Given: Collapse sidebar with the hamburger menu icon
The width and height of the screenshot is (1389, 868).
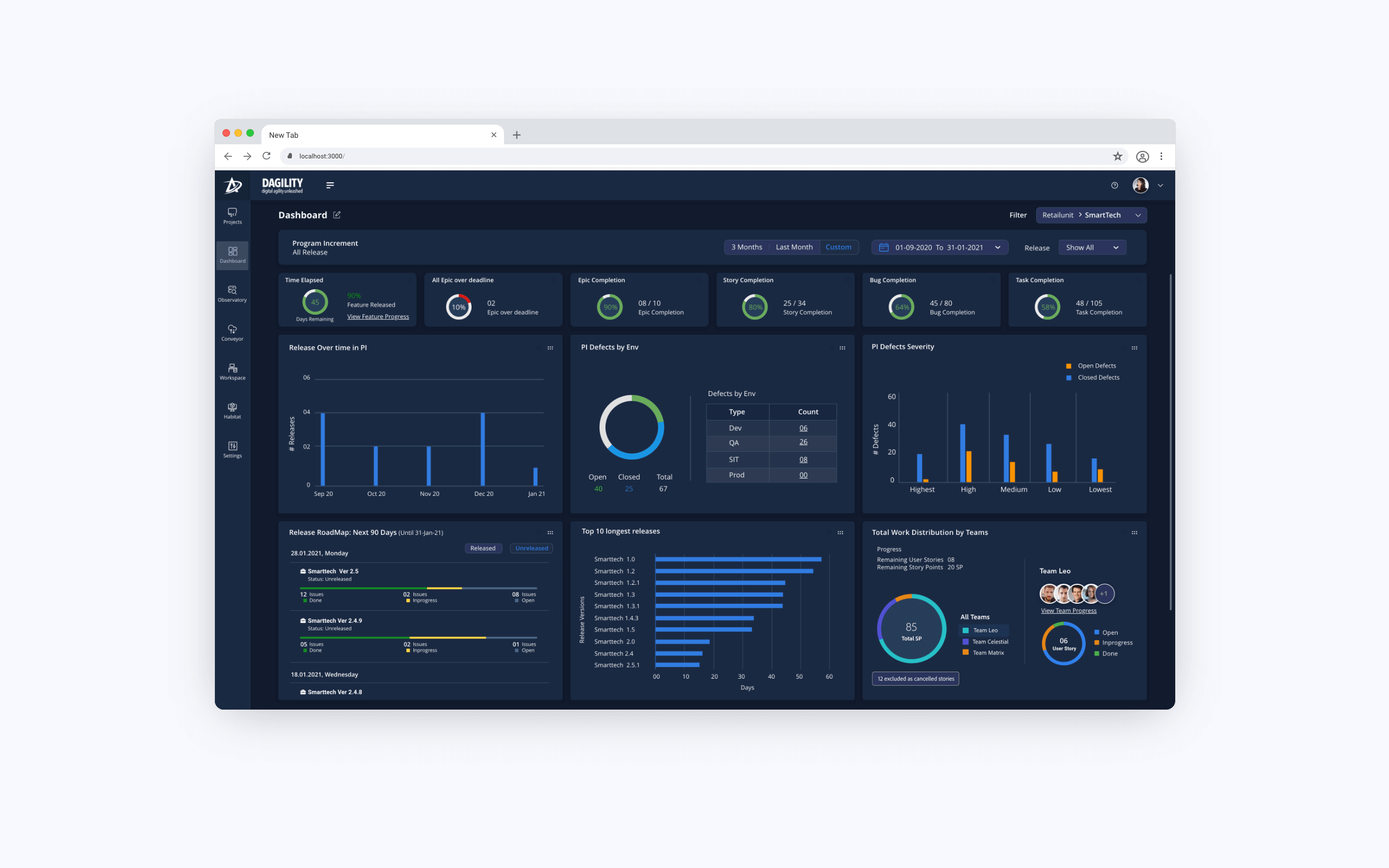Looking at the screenshot, I should (x=330, y=185).
